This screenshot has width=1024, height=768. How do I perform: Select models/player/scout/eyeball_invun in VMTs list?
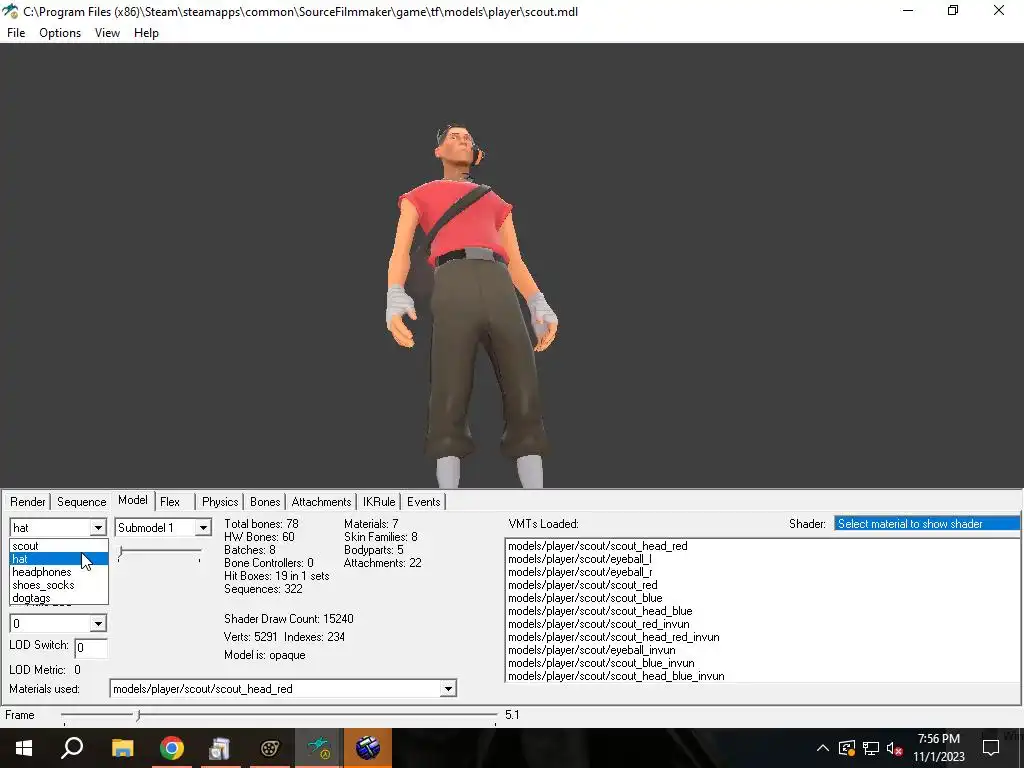[592, 650]
